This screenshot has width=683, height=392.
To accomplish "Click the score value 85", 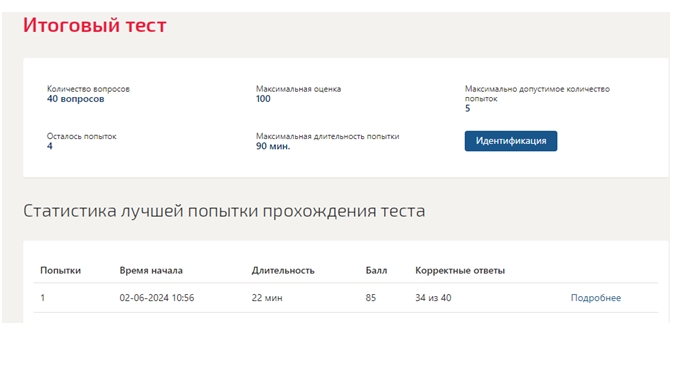I will pyautogui.click(x=371, y=298).
